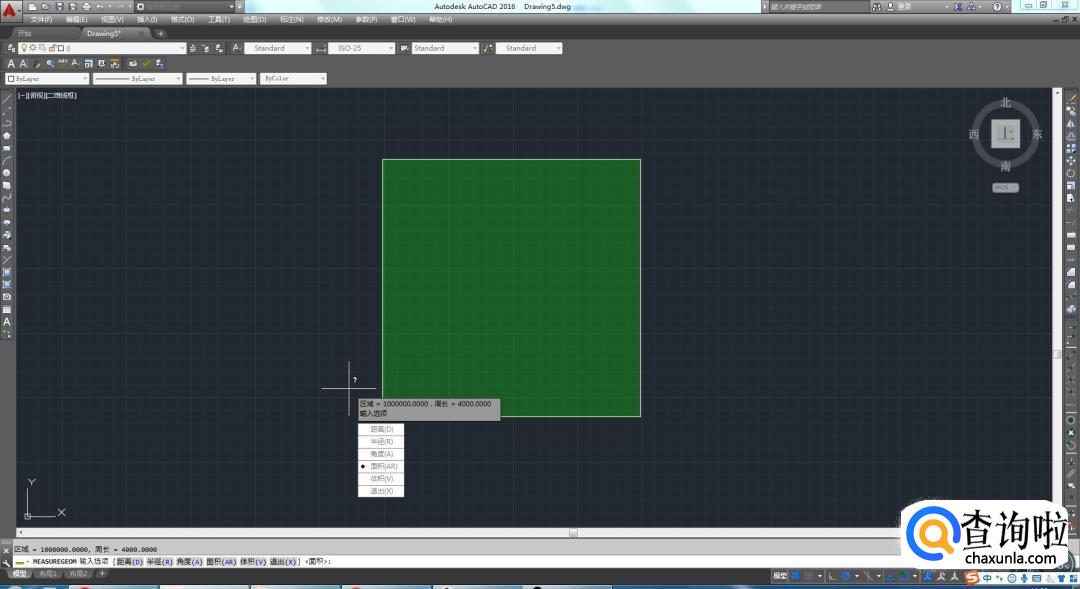Switch to the 开始 tab
The image size is (1080, 589).
(x=24, y=33)
